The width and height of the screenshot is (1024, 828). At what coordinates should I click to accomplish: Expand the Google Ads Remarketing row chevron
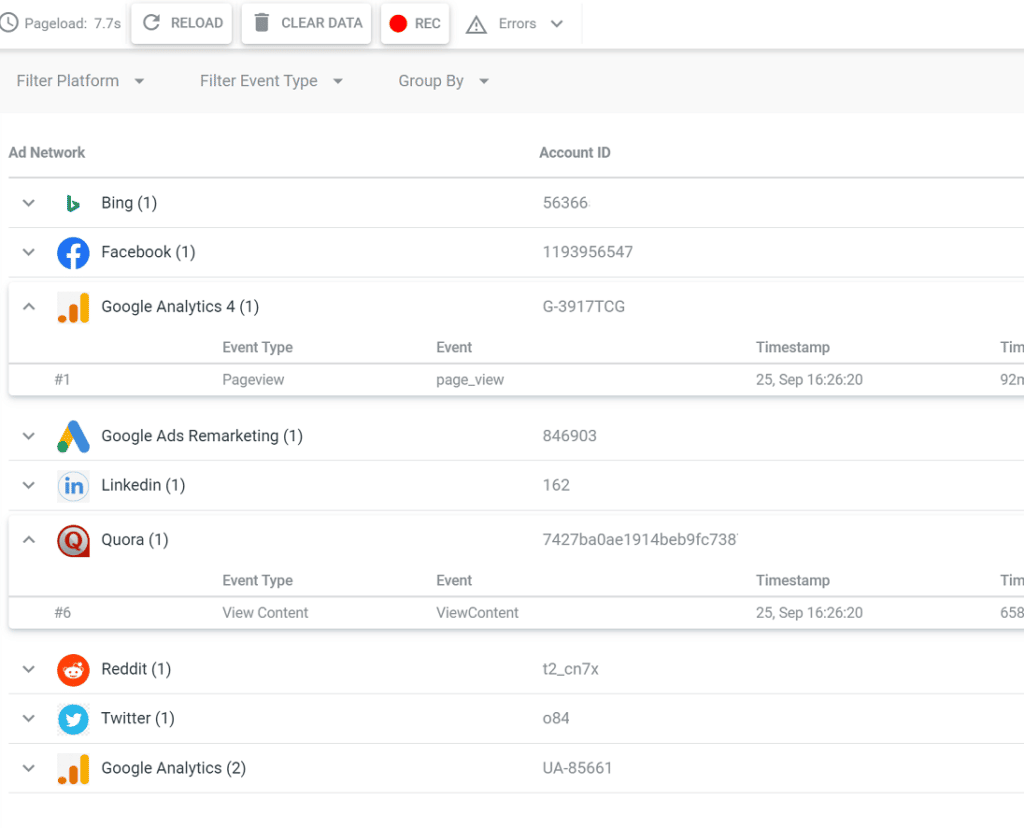tap(29, 436)
